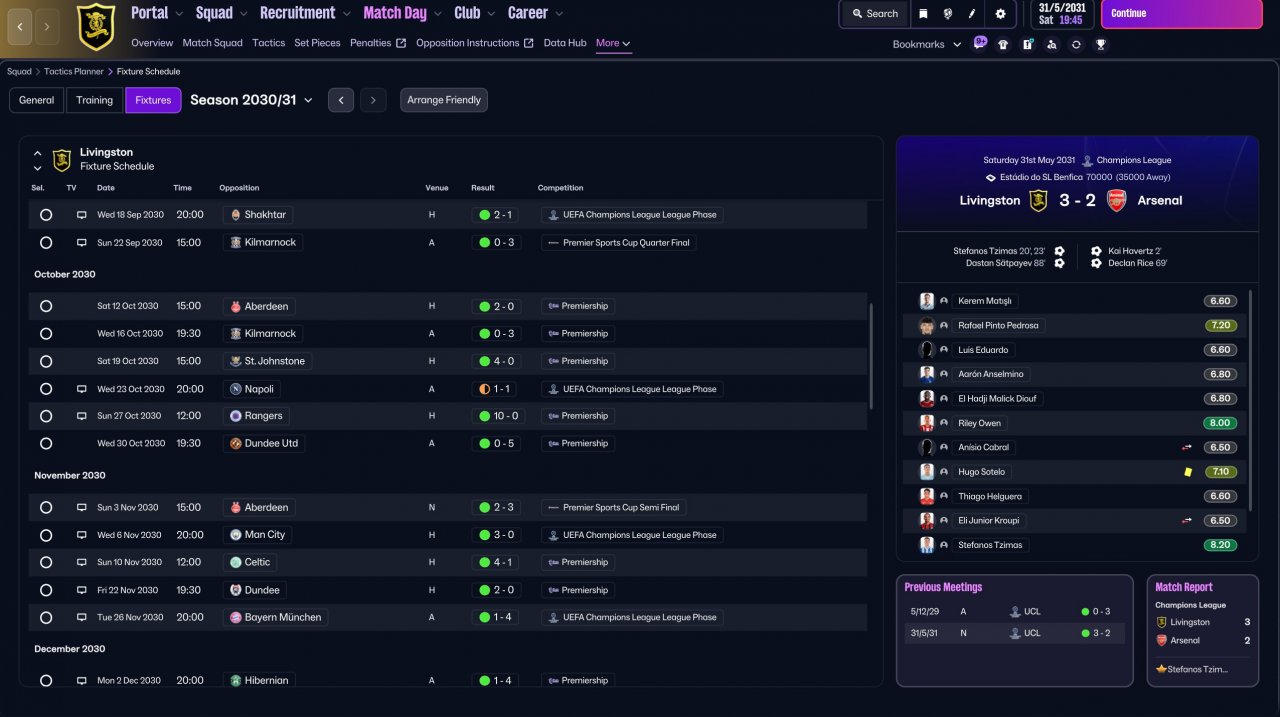Viewport: 1280px width, 717px height.
Task: Select the Napoli fixture radio button
Action: pos(46,389)
